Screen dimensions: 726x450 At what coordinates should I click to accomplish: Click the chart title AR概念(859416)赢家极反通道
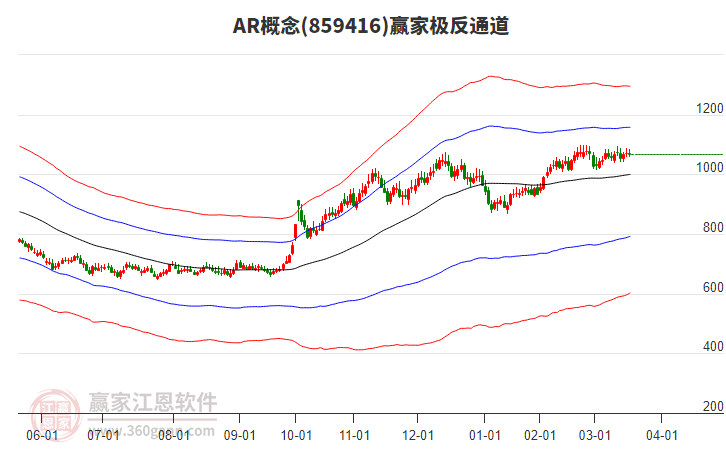(371, 25)
